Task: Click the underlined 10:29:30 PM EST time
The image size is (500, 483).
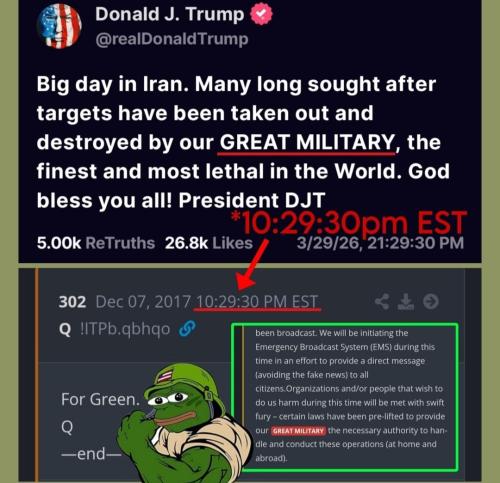Action: [257, 302]
